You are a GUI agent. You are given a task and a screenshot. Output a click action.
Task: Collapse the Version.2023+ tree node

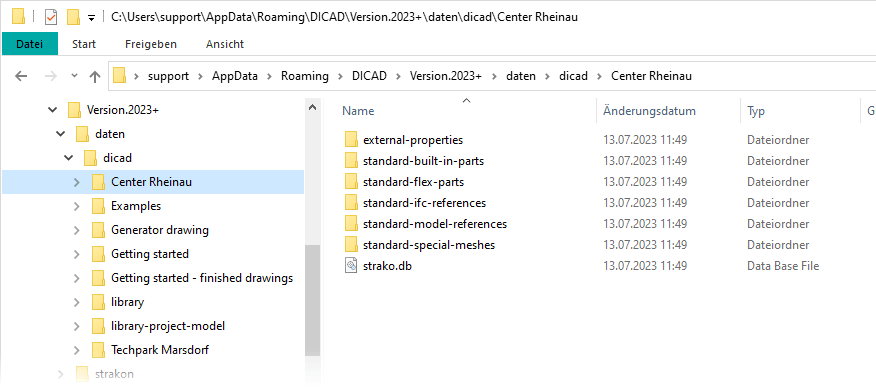53,110
